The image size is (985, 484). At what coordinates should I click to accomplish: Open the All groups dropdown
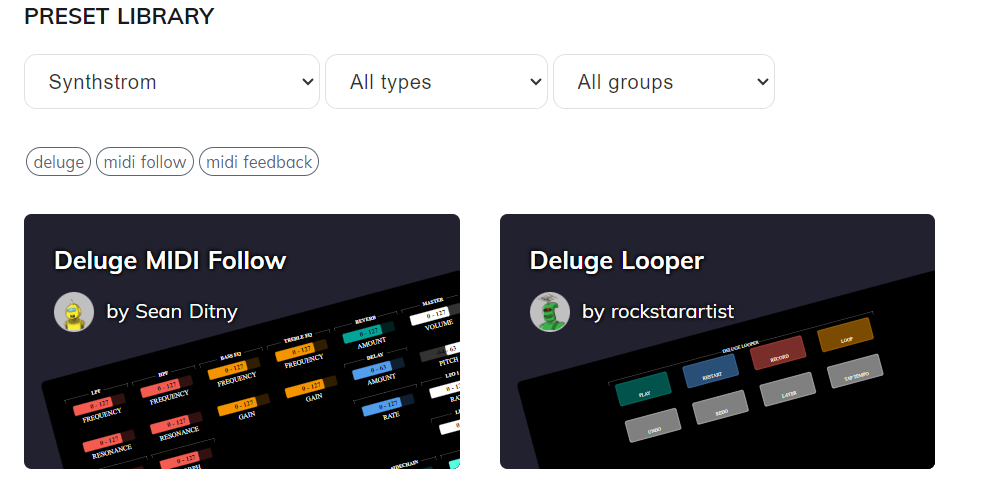663,82
